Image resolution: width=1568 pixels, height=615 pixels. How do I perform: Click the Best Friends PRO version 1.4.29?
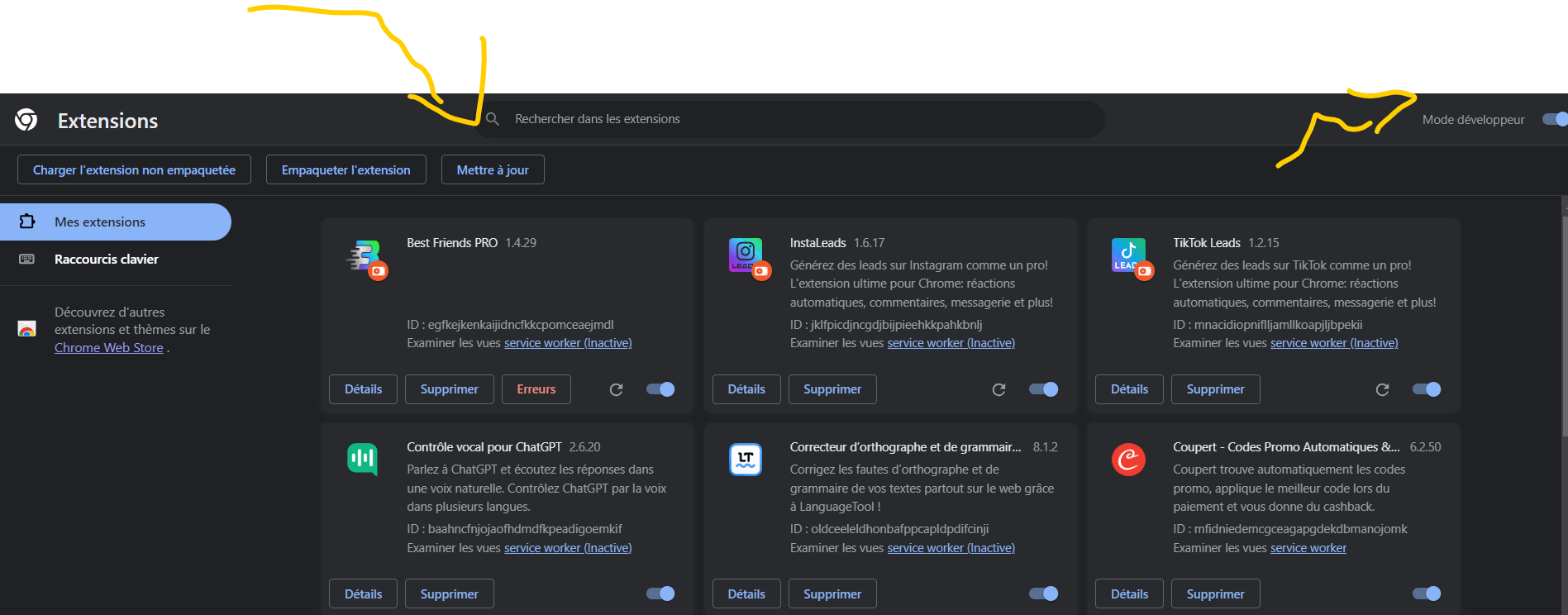click(x=521, y=243)
